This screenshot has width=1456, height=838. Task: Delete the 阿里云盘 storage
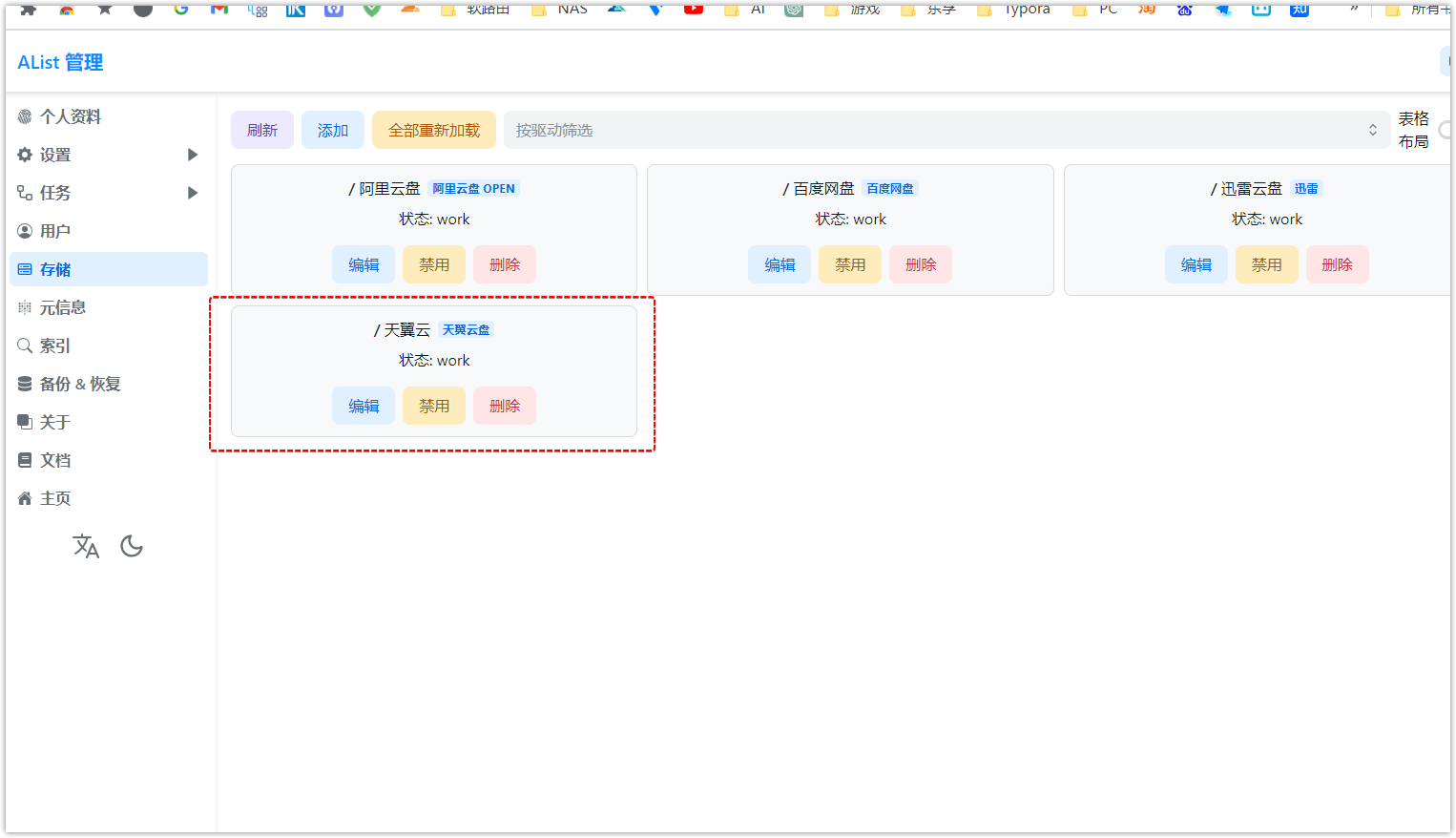click(x=505, y=264)
